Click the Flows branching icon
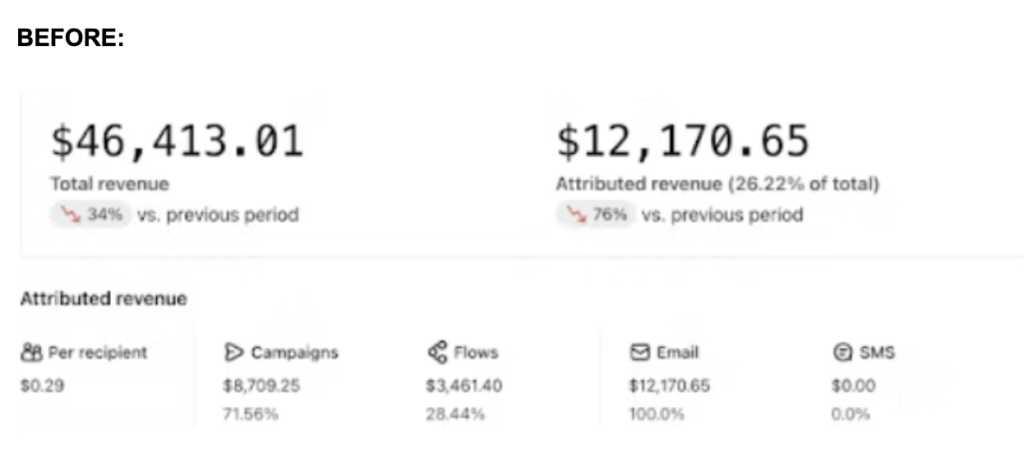Screen dimensions: 1024x472 [x=436, y=352]
